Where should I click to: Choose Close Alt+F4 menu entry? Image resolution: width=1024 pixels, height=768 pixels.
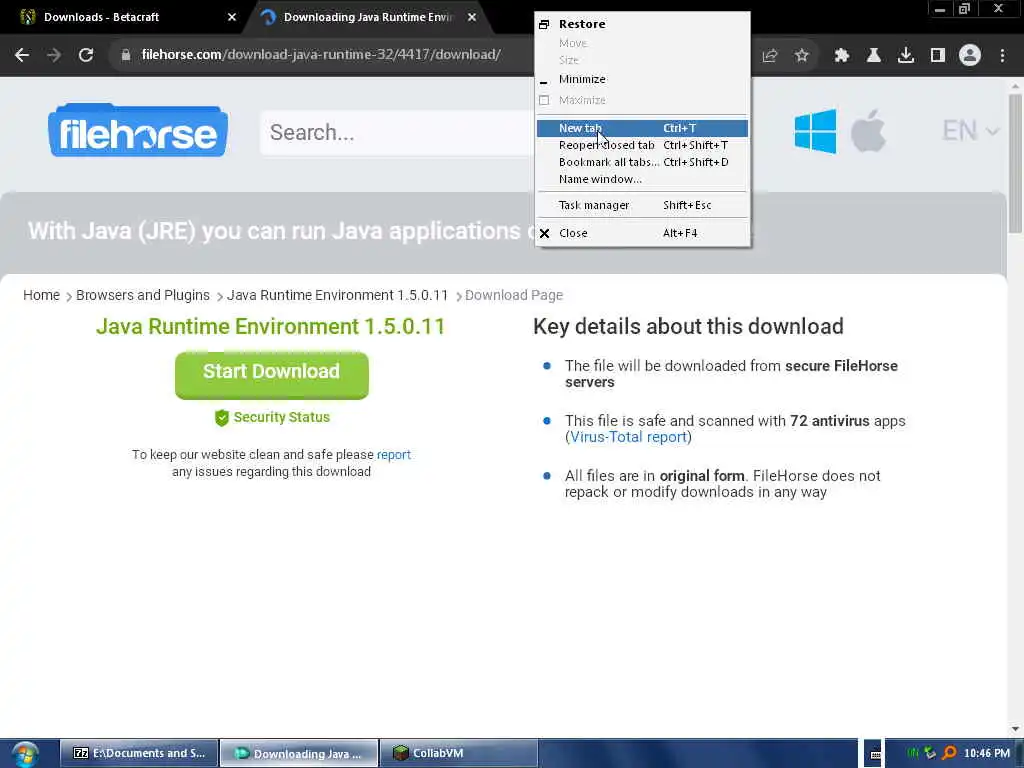click(643, 233)
